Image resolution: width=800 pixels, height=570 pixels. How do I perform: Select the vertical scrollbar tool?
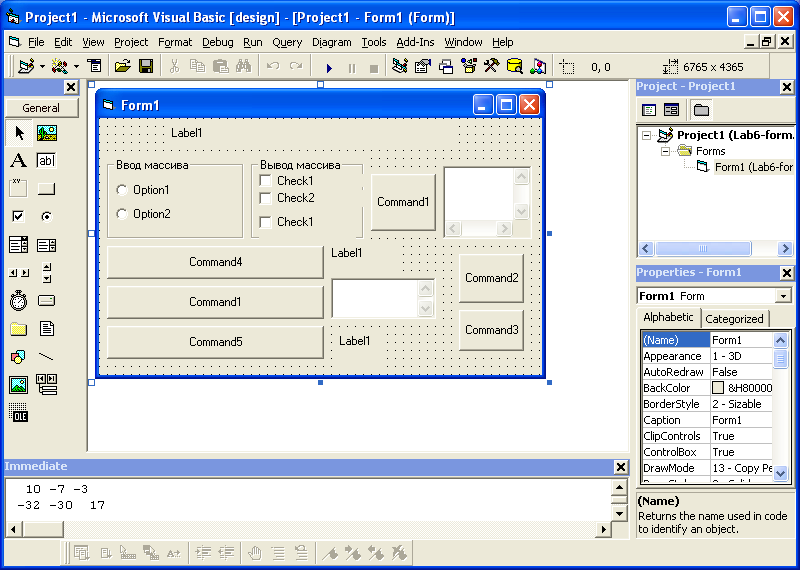46,273
